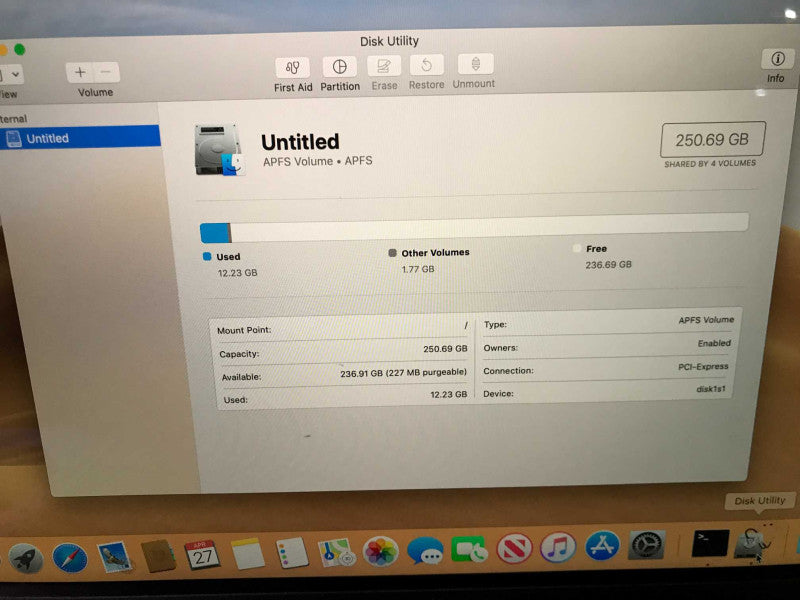Open Mail from the Dock
Viewport: 800px width, 600px height.
[x=114, y=557]
